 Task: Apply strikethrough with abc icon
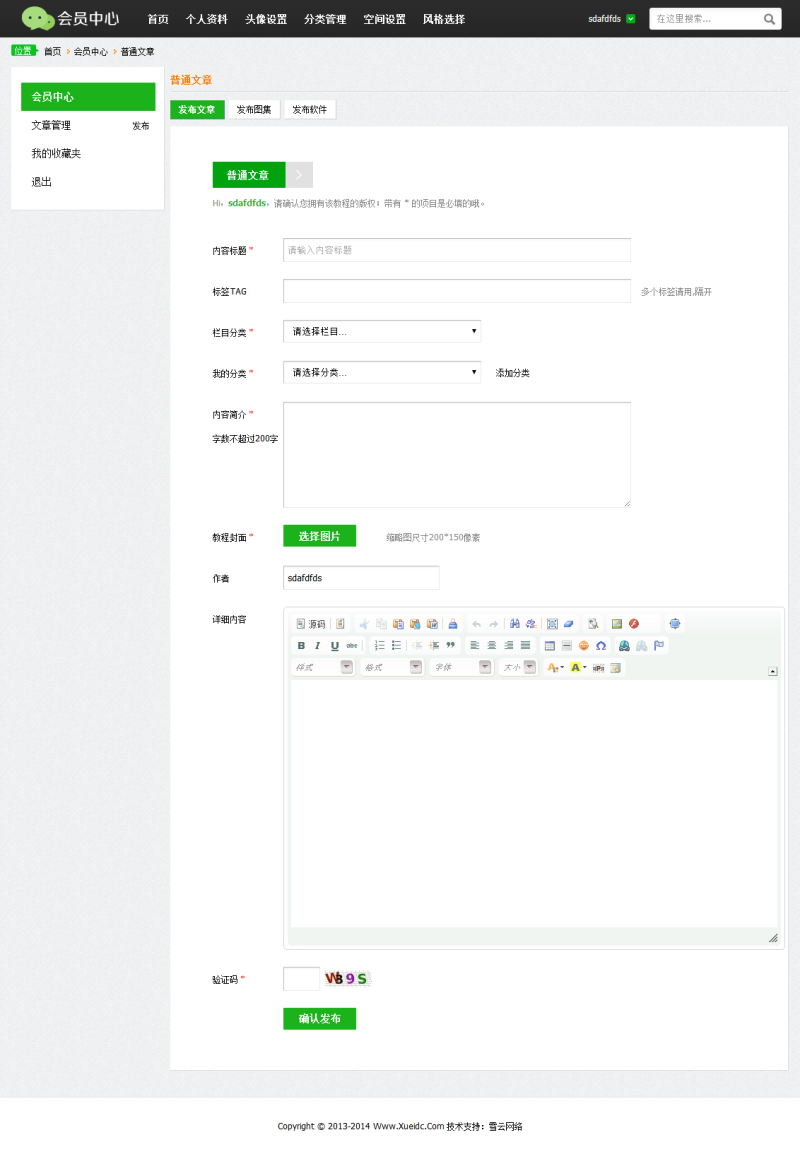coord(352,645)
